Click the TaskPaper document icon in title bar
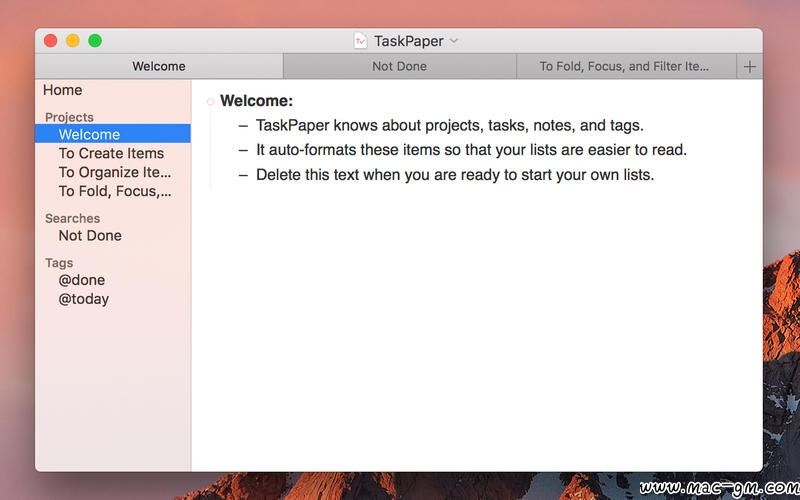Viewport: 800px width, 500px height. [360, 41]
